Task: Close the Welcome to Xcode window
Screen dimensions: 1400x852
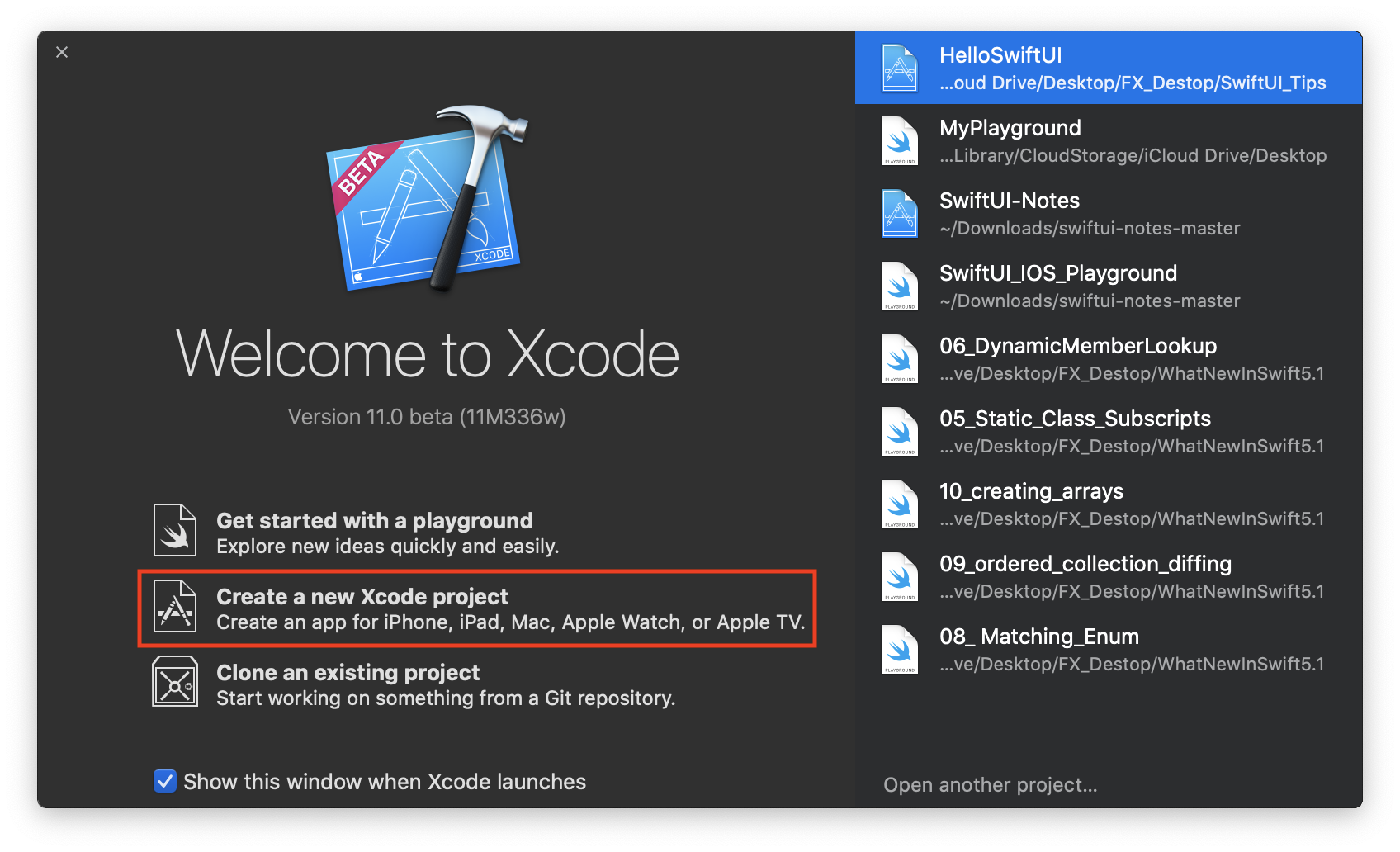Action: coord(62,52)
